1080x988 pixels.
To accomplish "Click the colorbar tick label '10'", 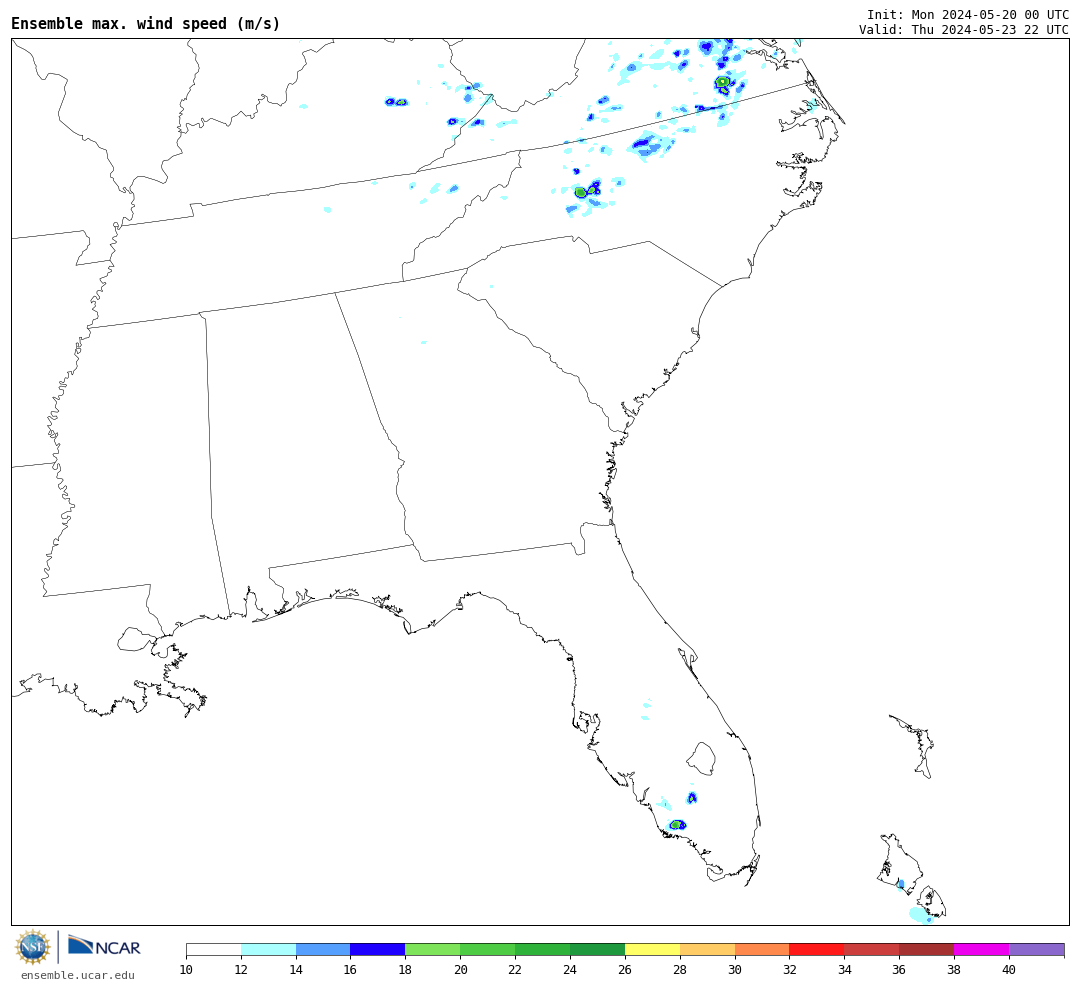I will pos(186,970).
